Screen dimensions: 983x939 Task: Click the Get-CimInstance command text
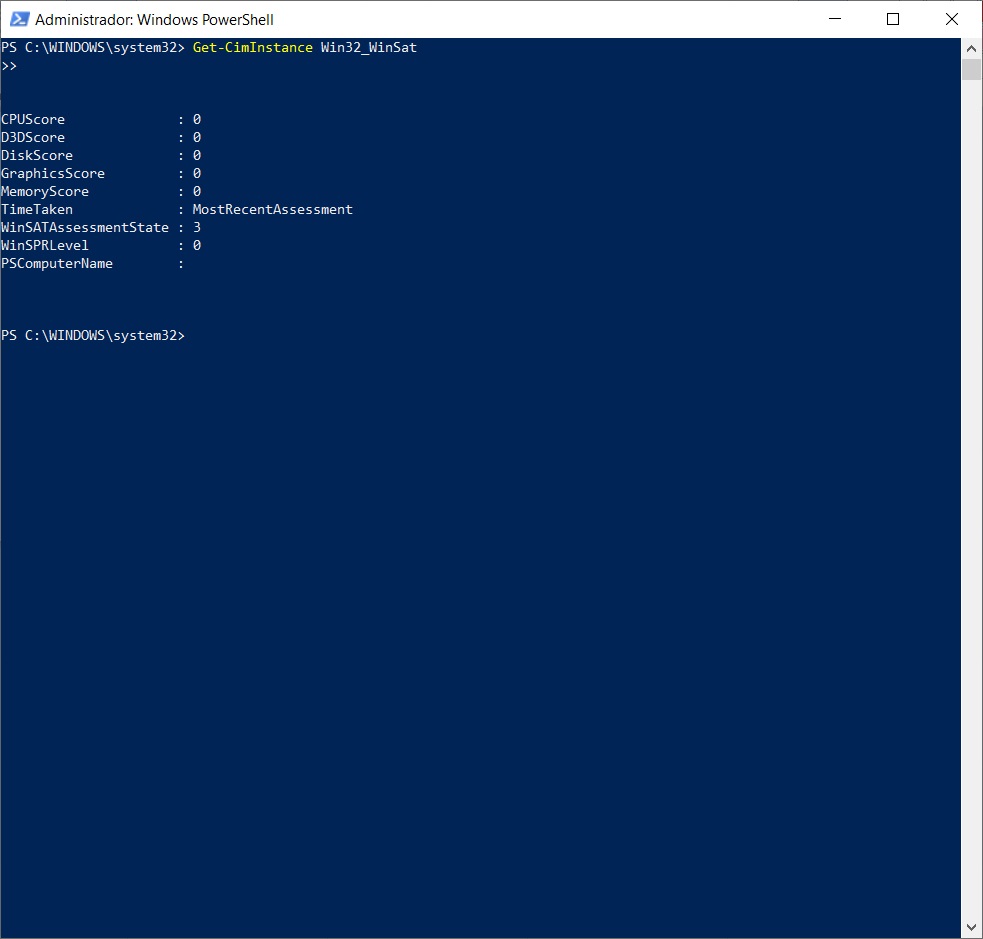pos(252,48)
